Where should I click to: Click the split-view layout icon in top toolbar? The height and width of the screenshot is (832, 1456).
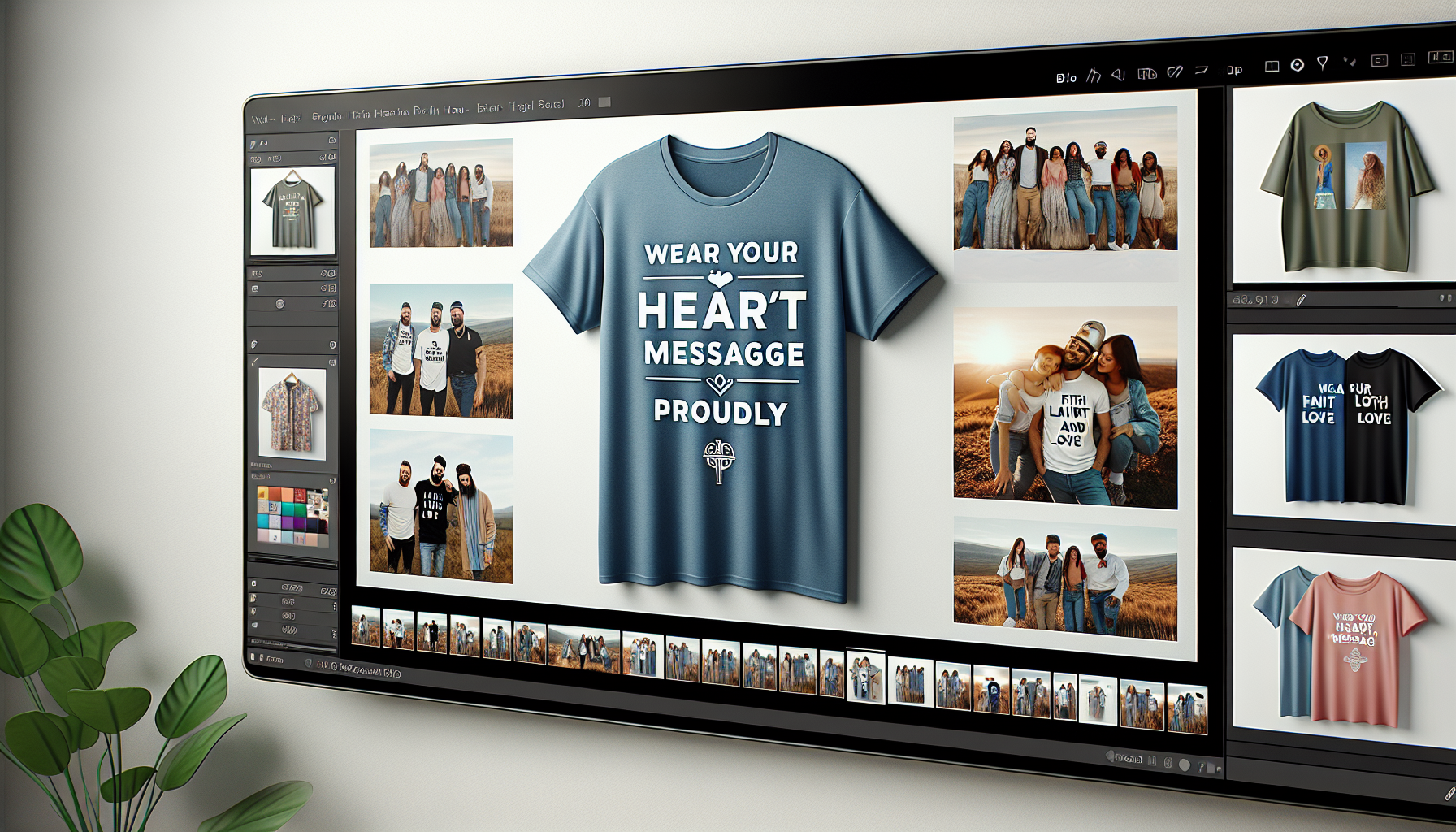pyautogui.click(x=1272, y=67)
